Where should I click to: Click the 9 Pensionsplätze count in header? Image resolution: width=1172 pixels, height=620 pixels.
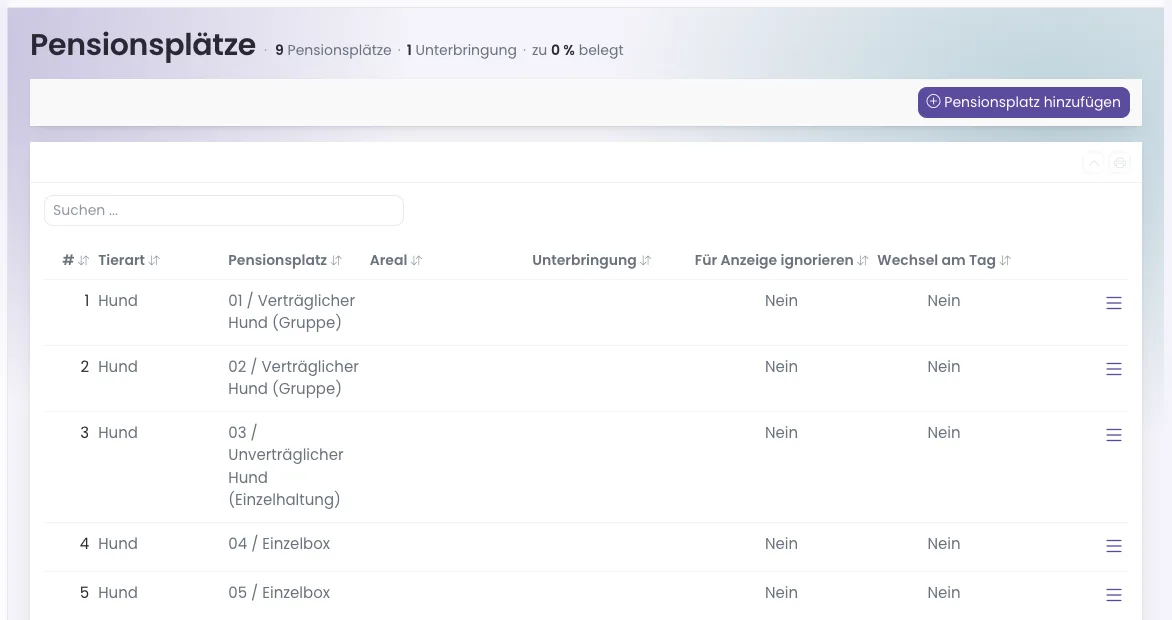(333, 50)
